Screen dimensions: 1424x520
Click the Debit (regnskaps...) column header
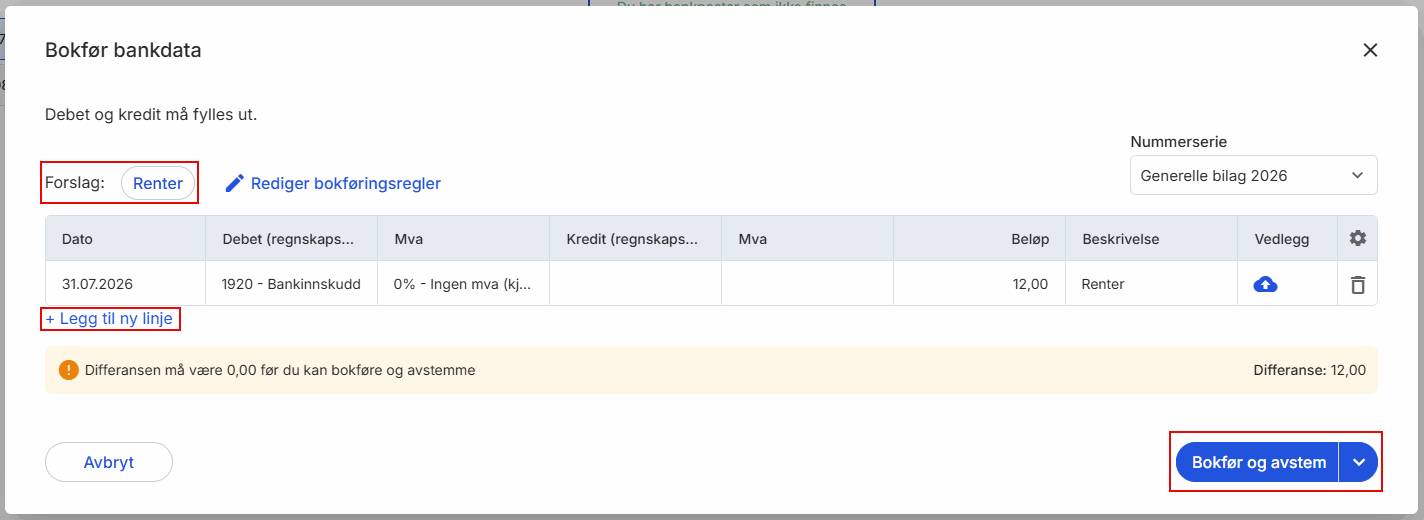coord(291,239)
